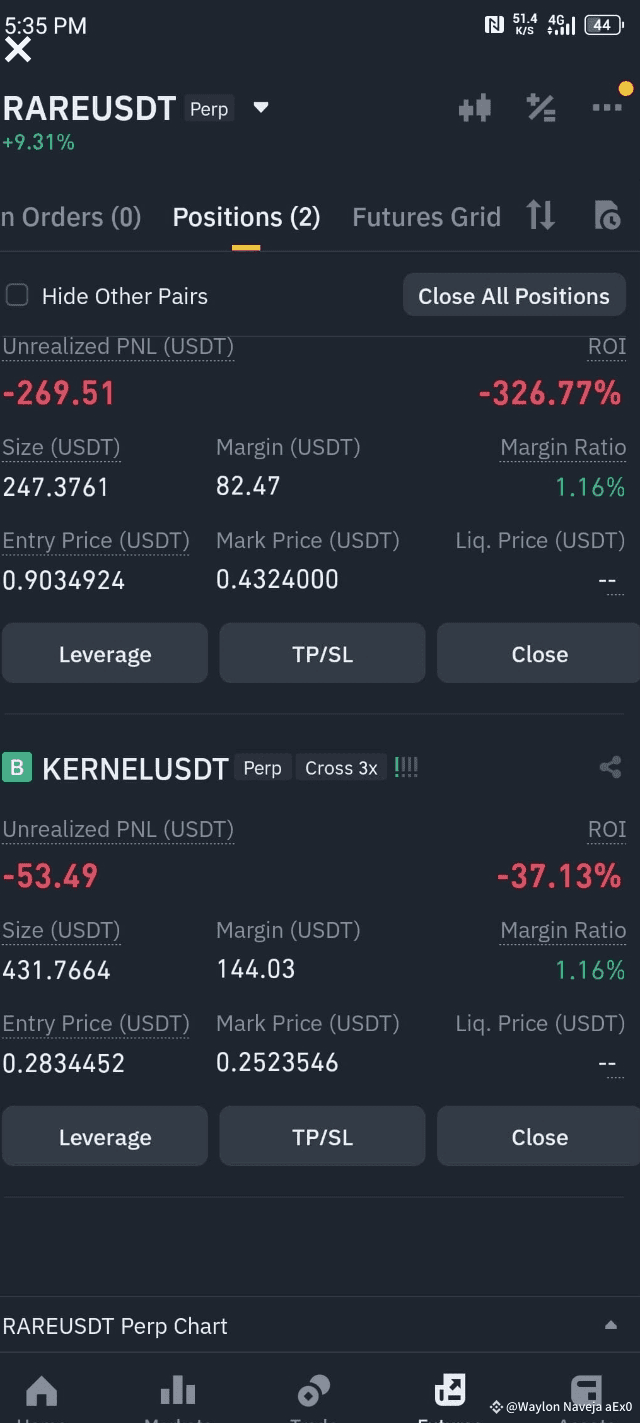This screenshot has height=1423, width=640.
Task: Tap Leverage button for the RAREUSDT position
Action: pos(105,654)
